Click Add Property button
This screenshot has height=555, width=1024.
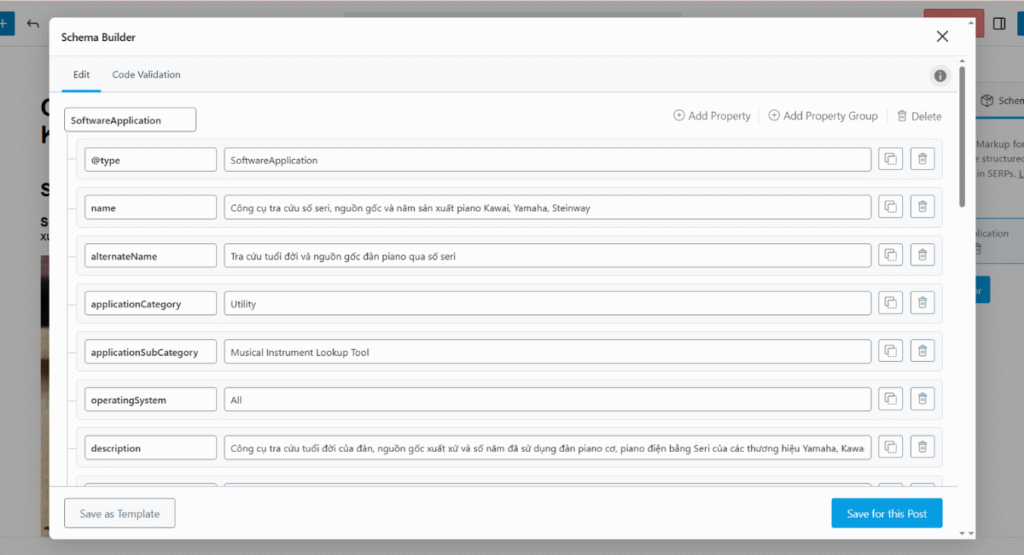[712, 116]
